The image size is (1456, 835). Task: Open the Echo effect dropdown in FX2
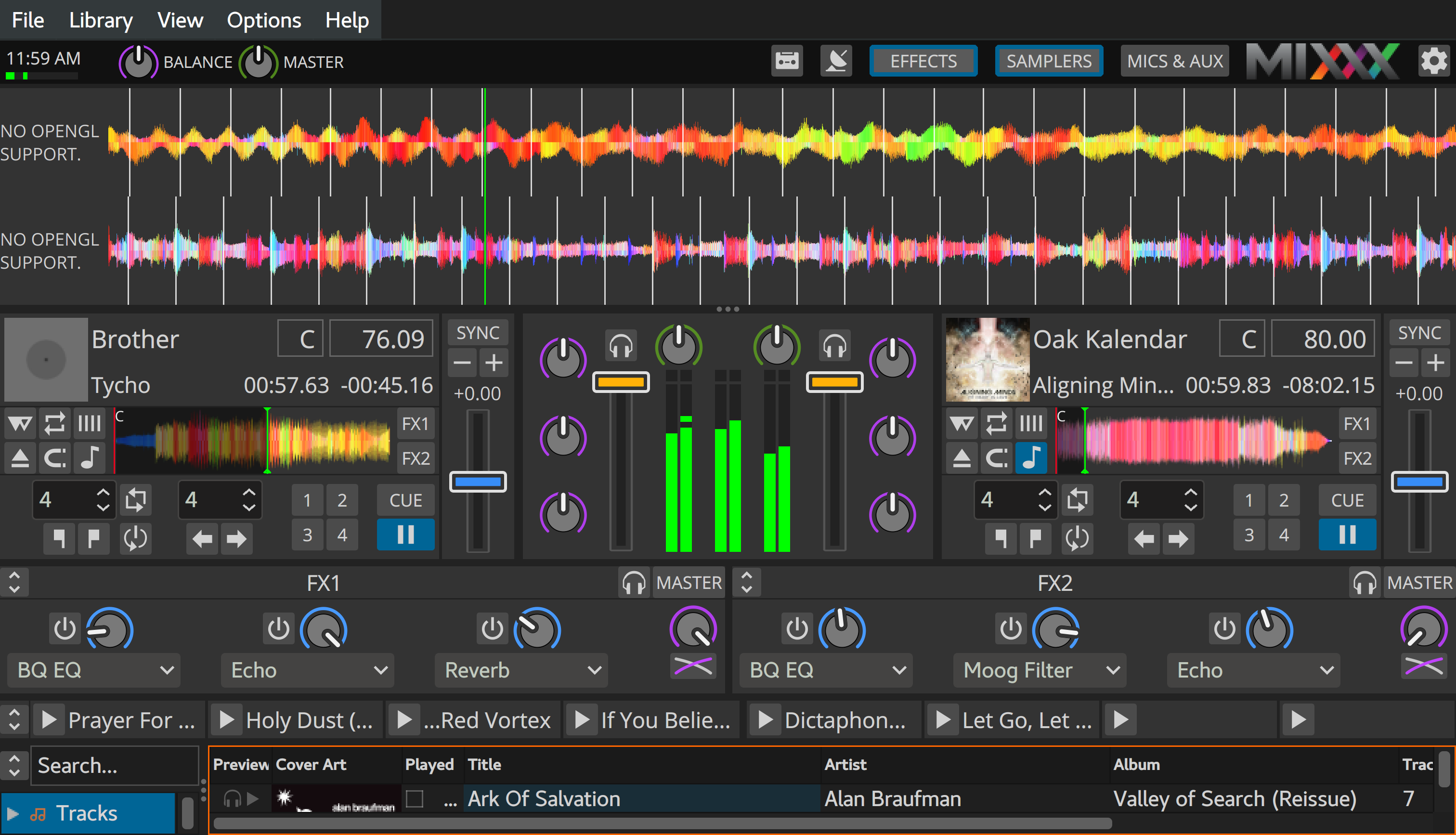pos(1254,670)
